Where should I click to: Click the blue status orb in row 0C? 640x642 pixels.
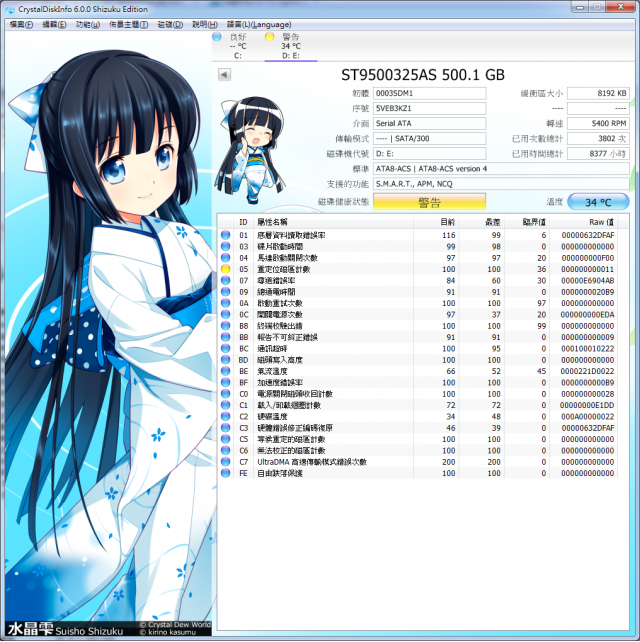[225, 314]
